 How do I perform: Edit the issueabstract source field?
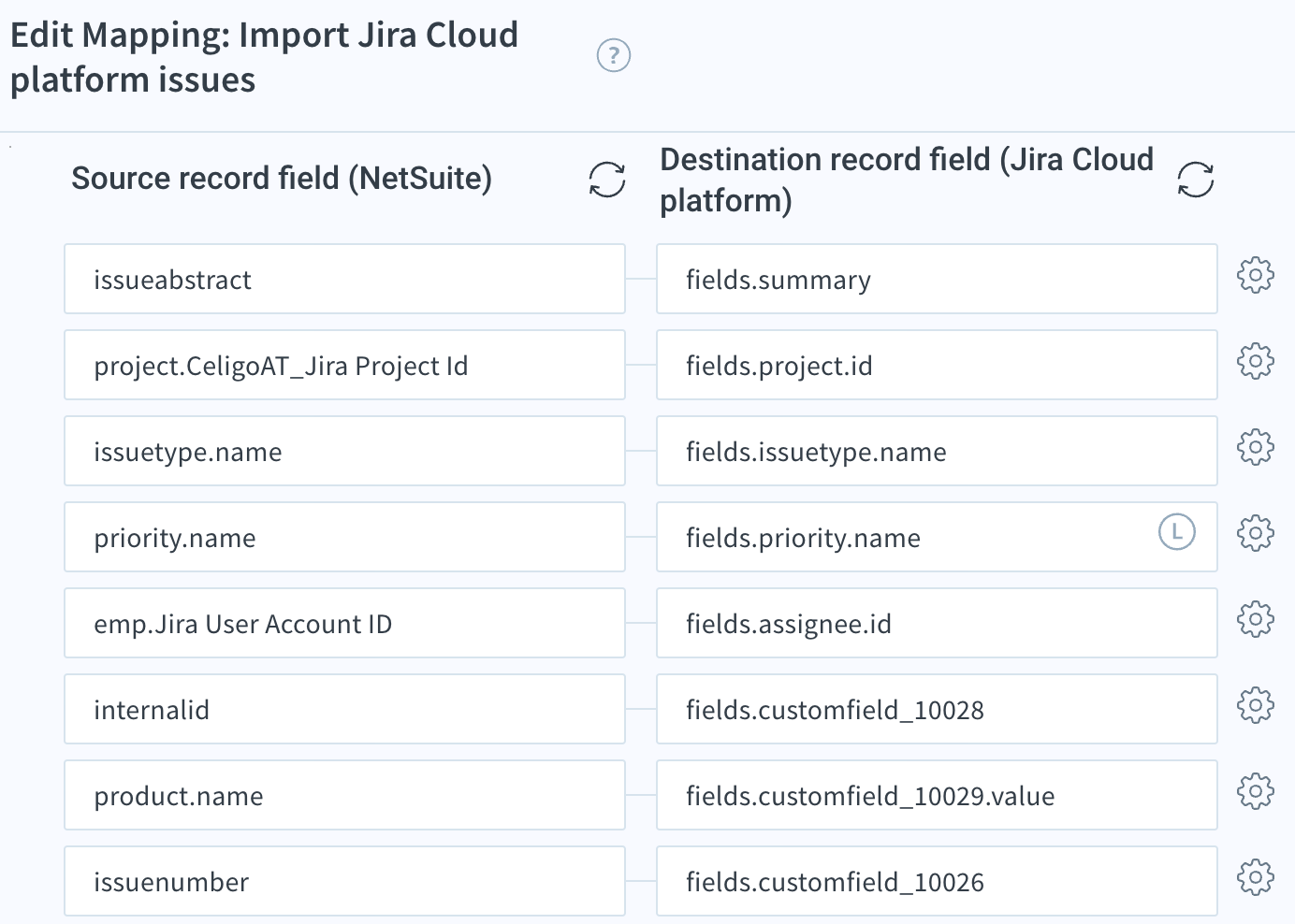pos(344,279)
